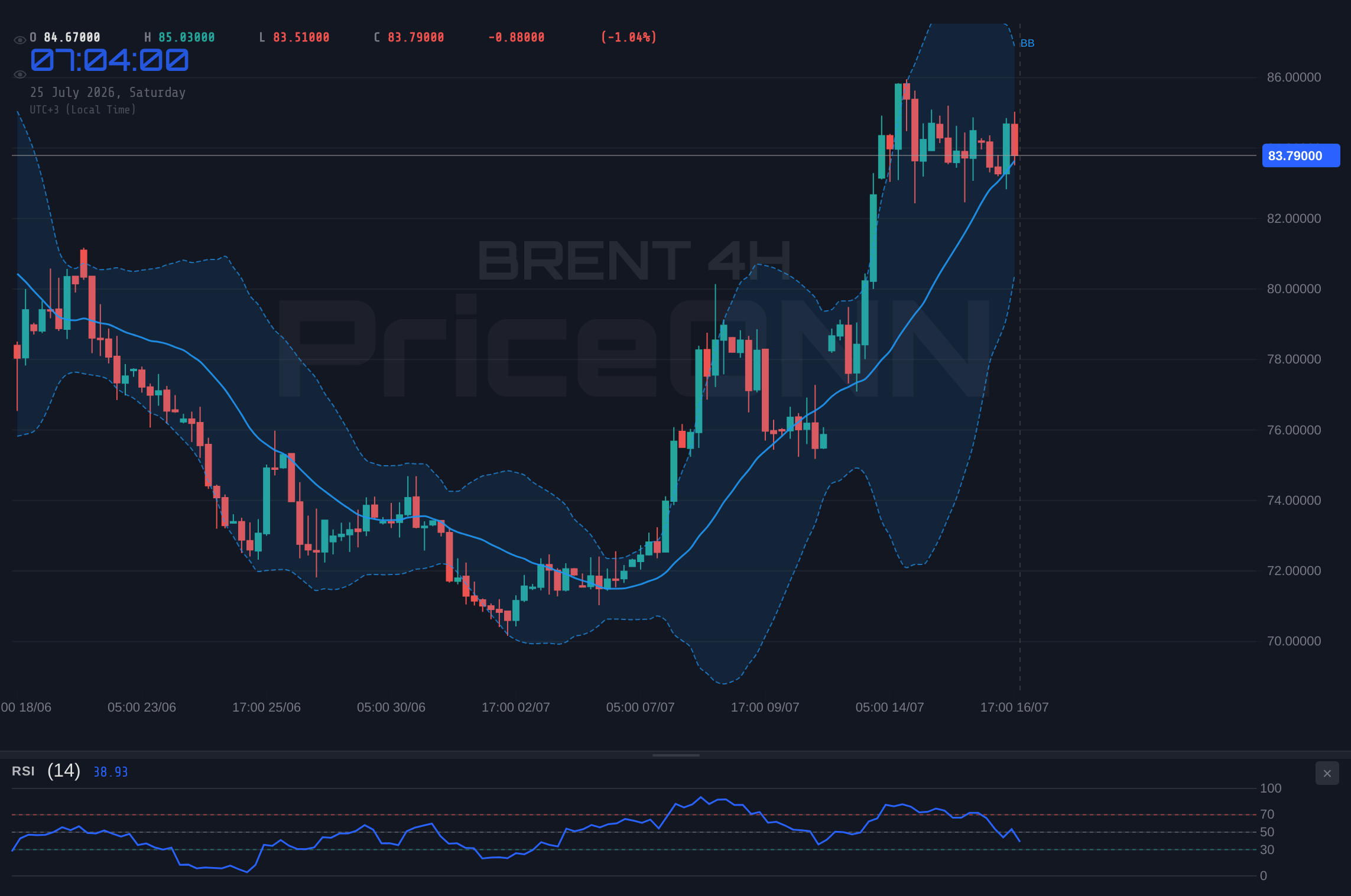Click the date 25 July 2026, Saturday
Image resolution: width=1351 pixels, height=896 pixels.
click(x=108, y=93)
